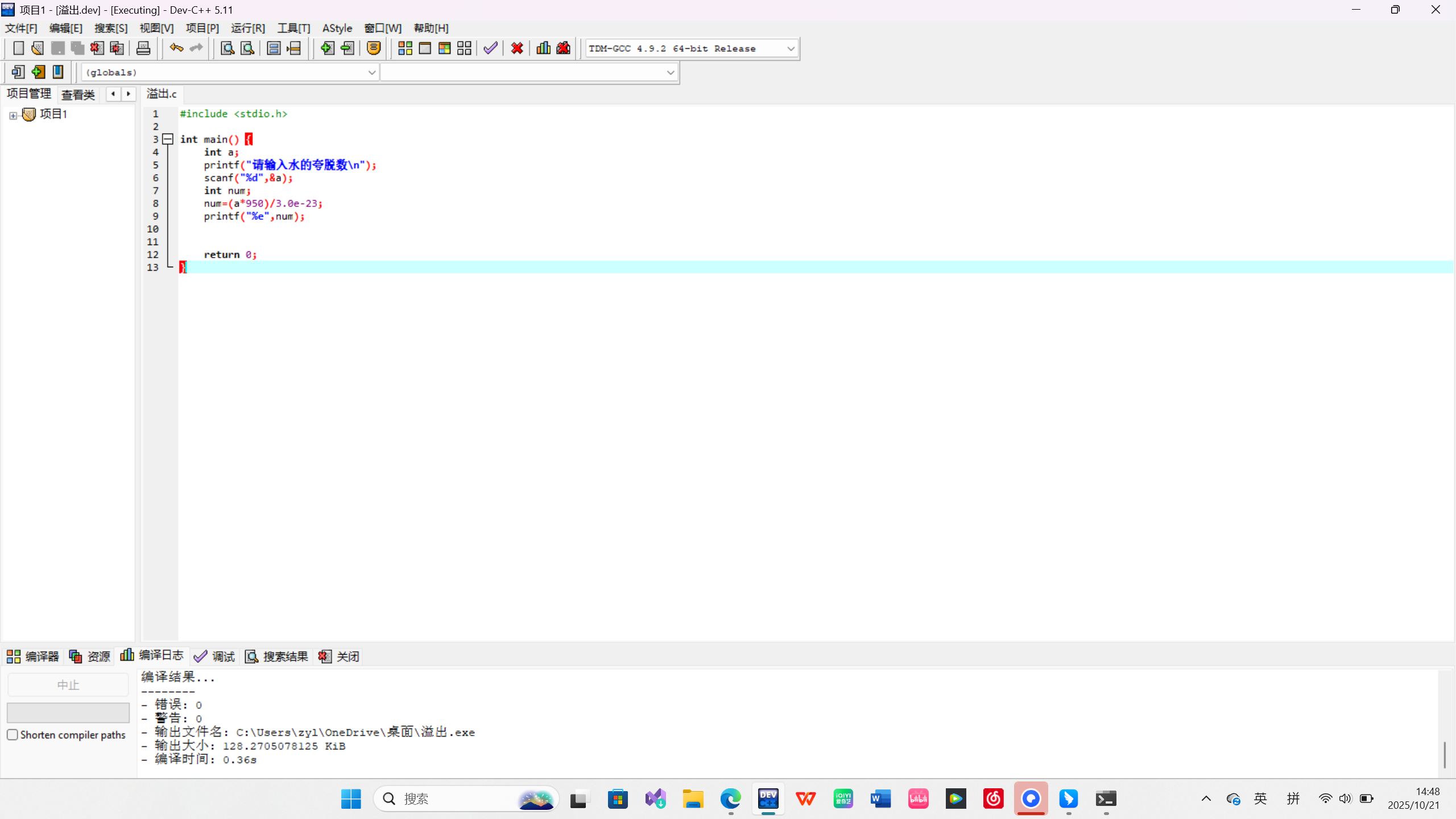Click the purple Debug checkmark icon
Viewport: 1456px width, 819px height.
click(x=490, y=48)
